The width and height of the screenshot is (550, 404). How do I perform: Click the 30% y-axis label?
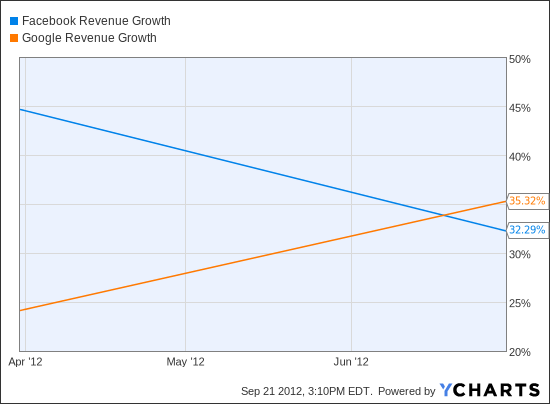[x=520, y=255]
